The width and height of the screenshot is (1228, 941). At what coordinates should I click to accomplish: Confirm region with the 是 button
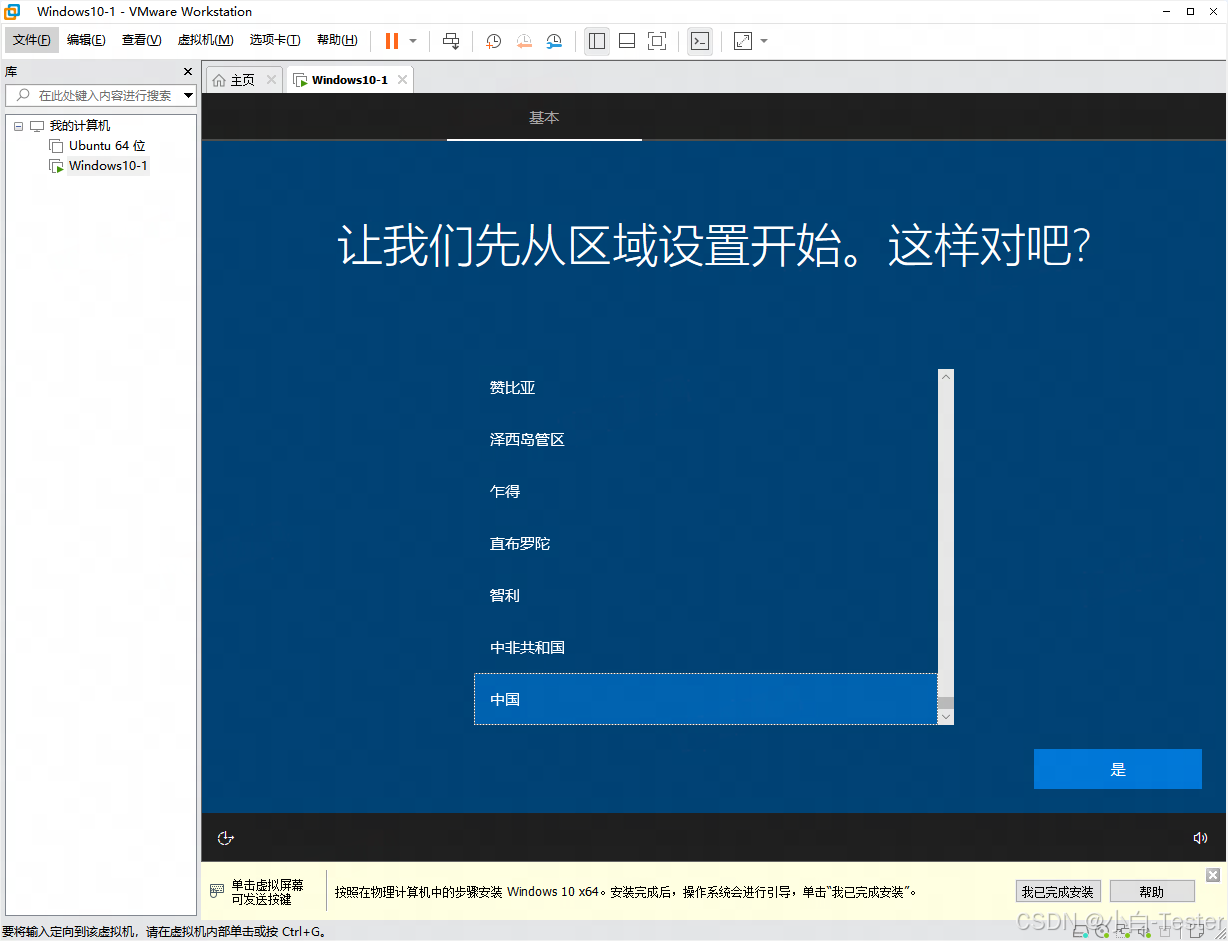pos(1118,769)
